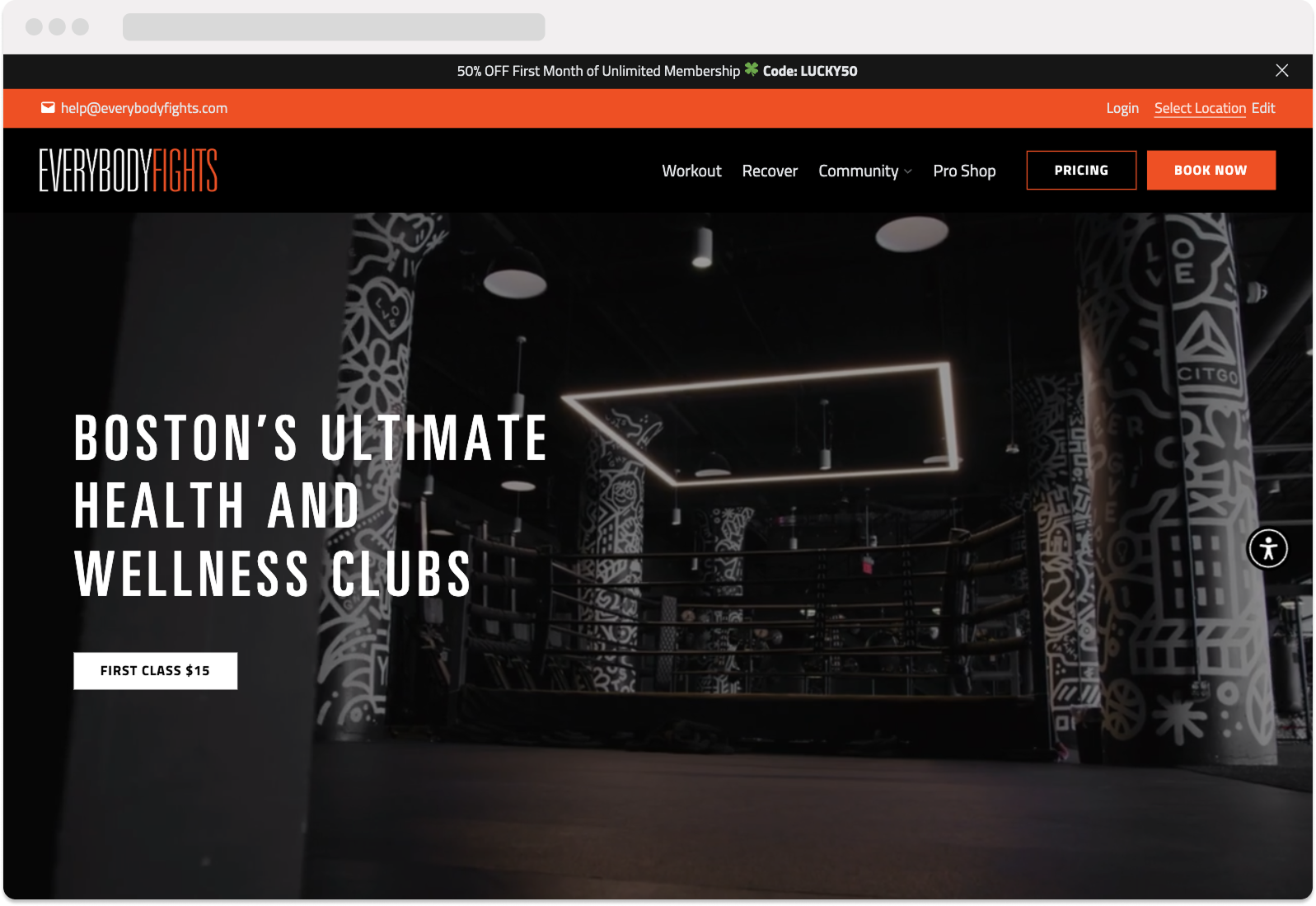The height and width of the screenshot is (906, 1316).
Task: Open the Login link
Action: [1122, 108]
